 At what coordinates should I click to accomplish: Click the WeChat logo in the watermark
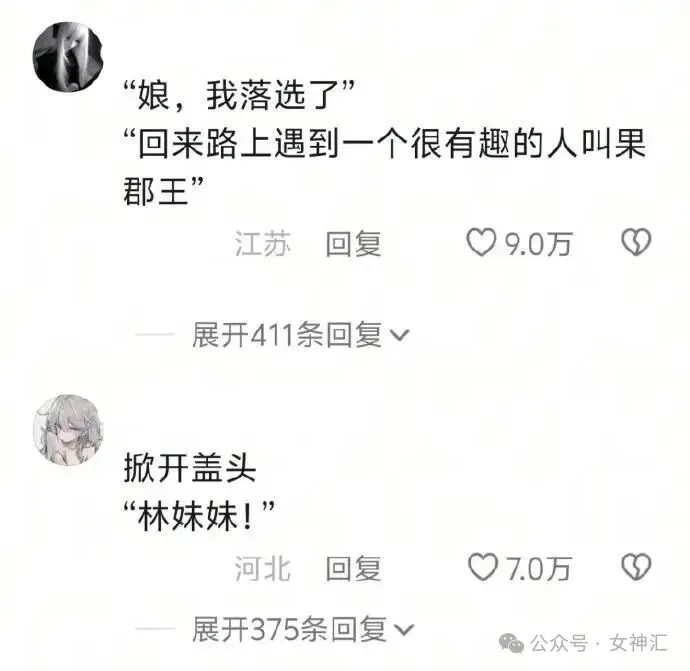[511, 644]
